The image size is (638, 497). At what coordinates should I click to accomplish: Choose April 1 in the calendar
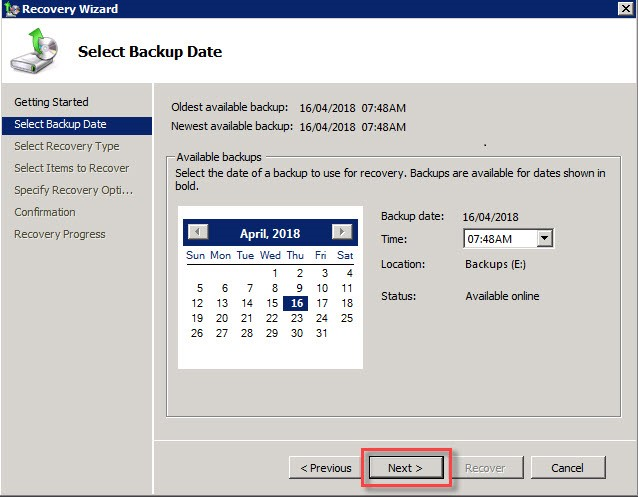pos(272,273)
